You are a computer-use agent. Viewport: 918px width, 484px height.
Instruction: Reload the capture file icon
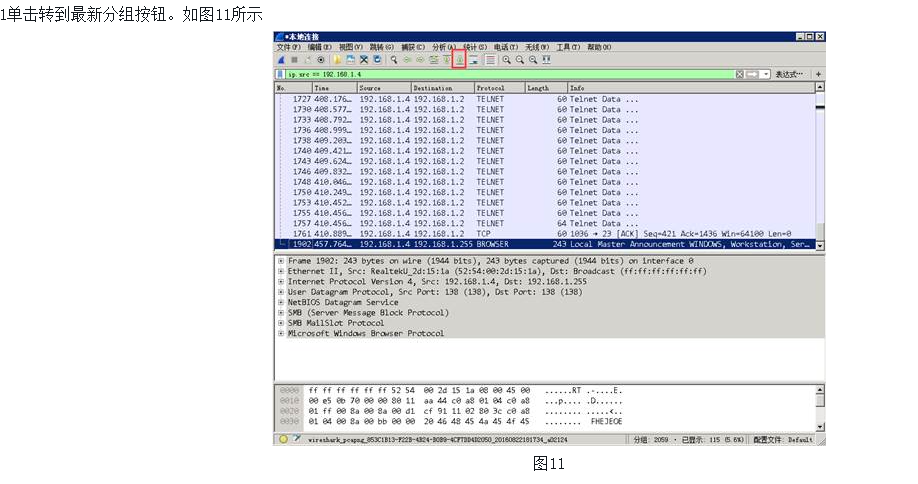377,60
